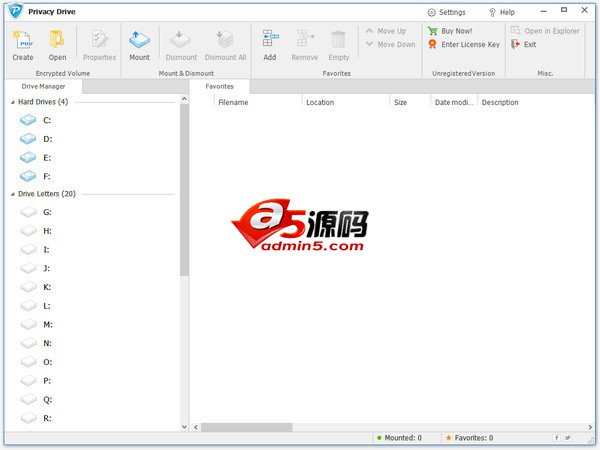
Task: Select drive letter P:
Action: (x=36, y=381)
